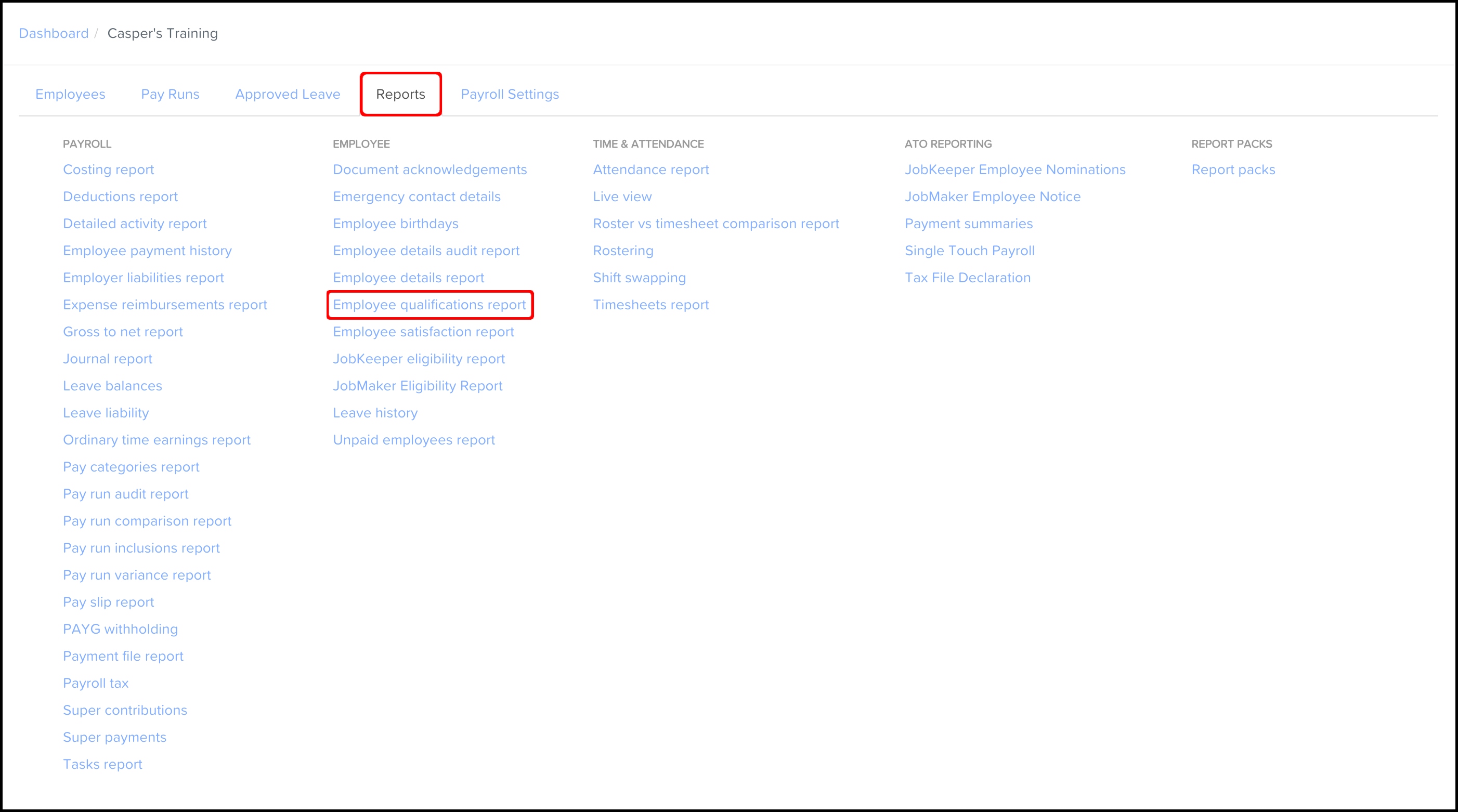Image resolution: width=1458 pixels, height=812 pixels.
Task: Open the Pay run audit report
Action: tap(125, 494)
